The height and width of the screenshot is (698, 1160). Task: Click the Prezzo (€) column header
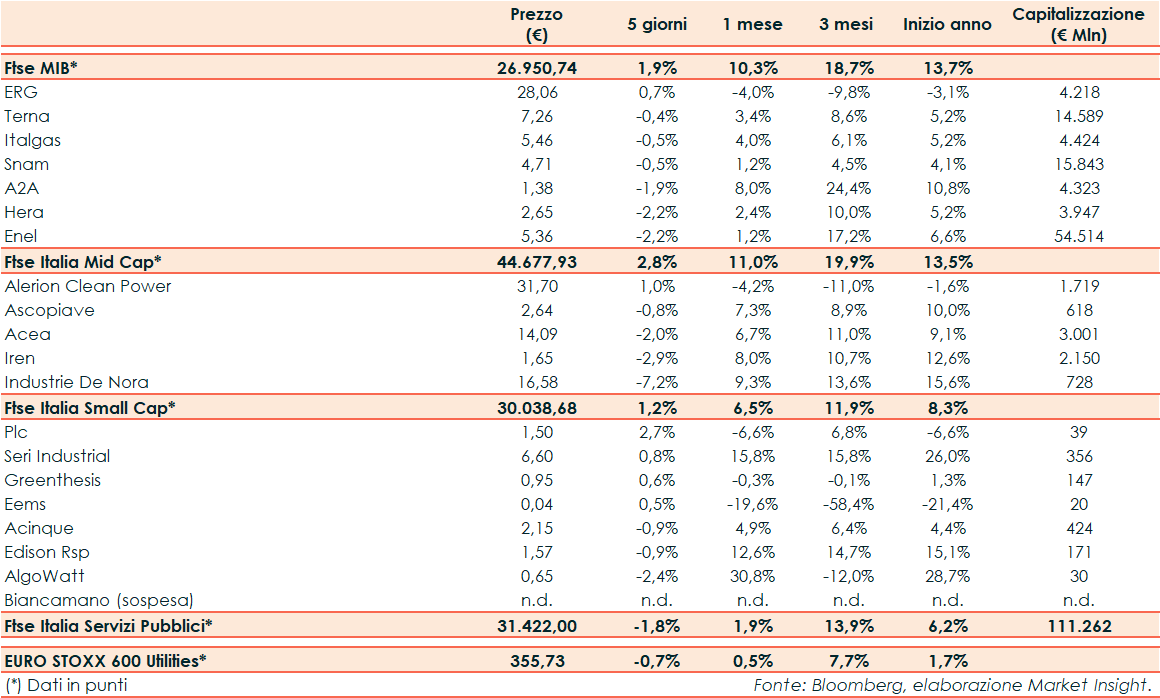tap(537, 25)
